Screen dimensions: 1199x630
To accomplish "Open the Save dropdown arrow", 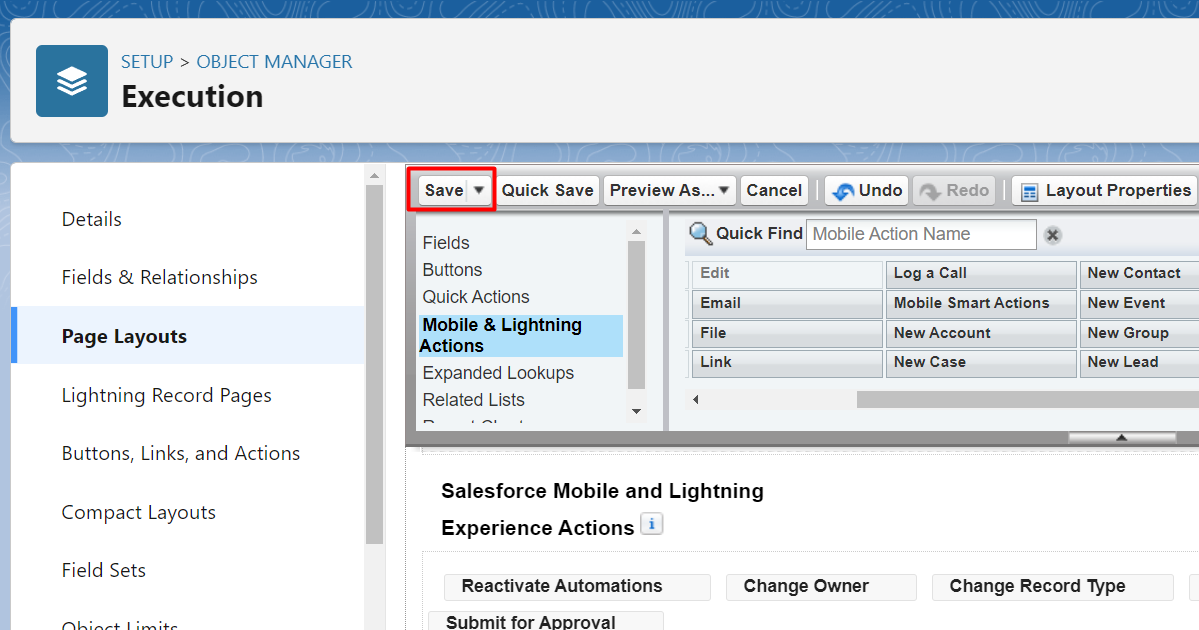I will pyautogui.click(x=479, y=190).
